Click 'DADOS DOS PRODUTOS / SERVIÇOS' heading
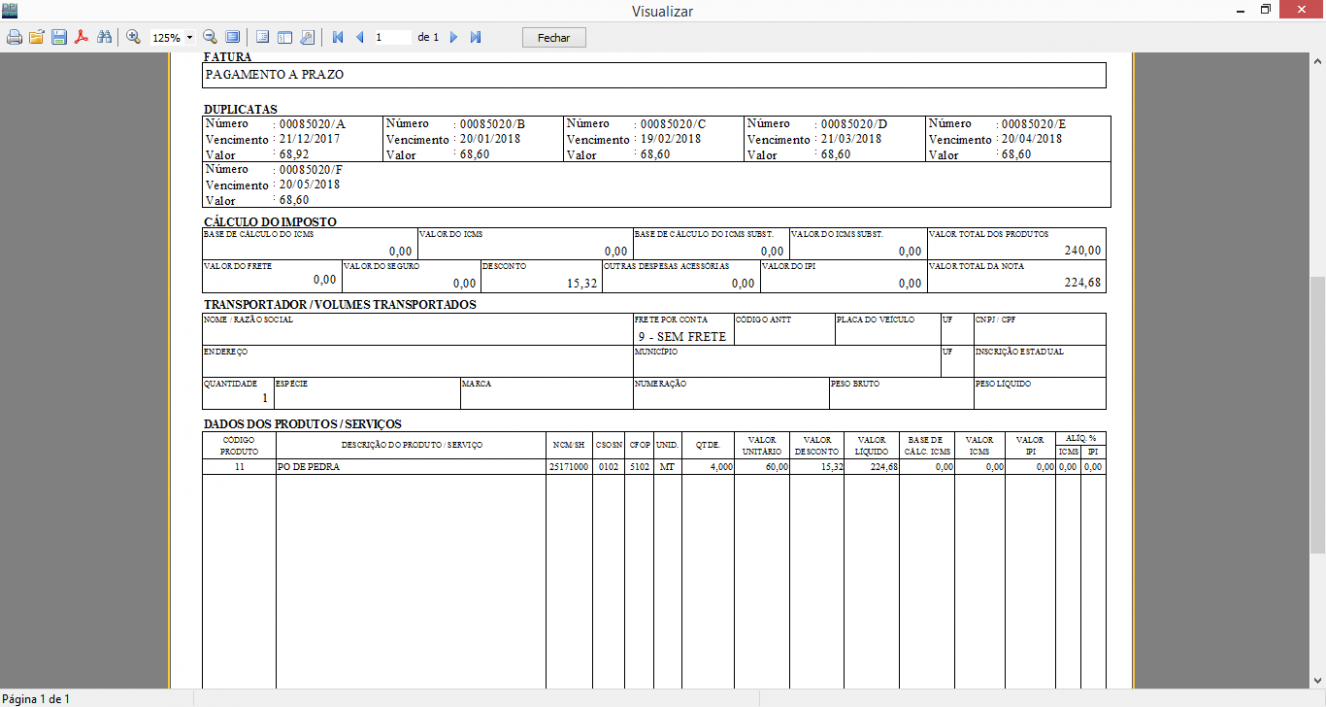This screenshot has height=707, width=1326. 303,424
